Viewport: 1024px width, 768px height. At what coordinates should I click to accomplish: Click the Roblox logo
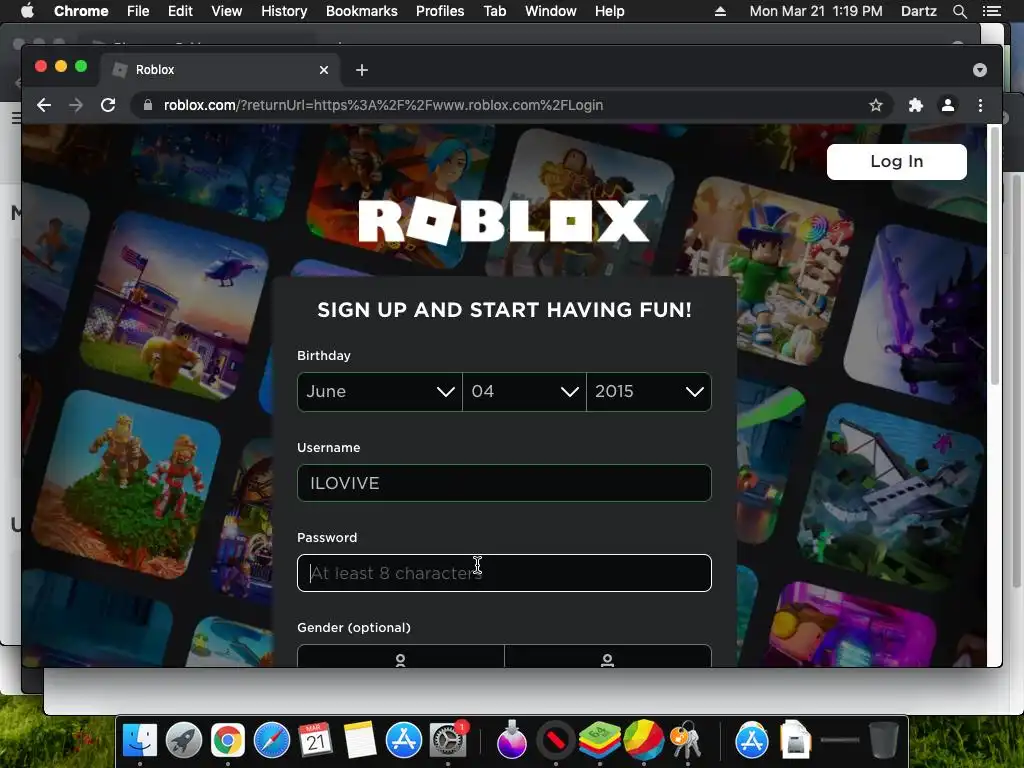point(504,221)
